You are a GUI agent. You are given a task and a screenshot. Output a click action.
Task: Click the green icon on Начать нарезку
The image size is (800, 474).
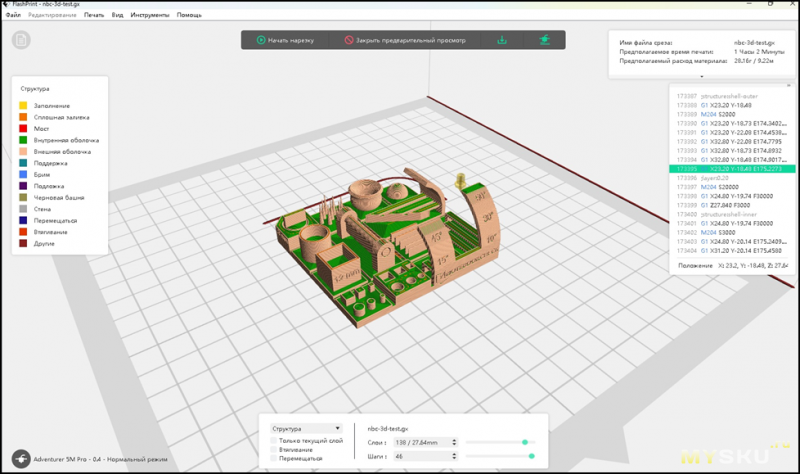tap(261, 40)
